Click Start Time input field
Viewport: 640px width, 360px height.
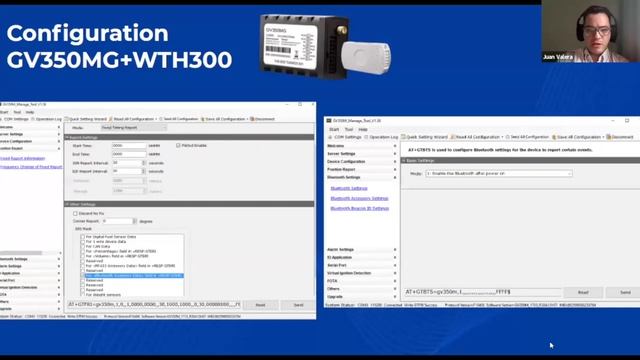coord(129,146)
